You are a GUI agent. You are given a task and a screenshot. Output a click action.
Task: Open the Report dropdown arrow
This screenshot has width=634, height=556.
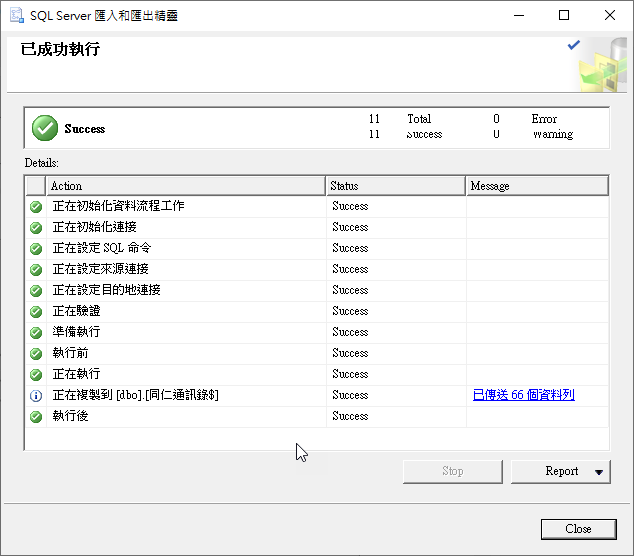(599, 472)
